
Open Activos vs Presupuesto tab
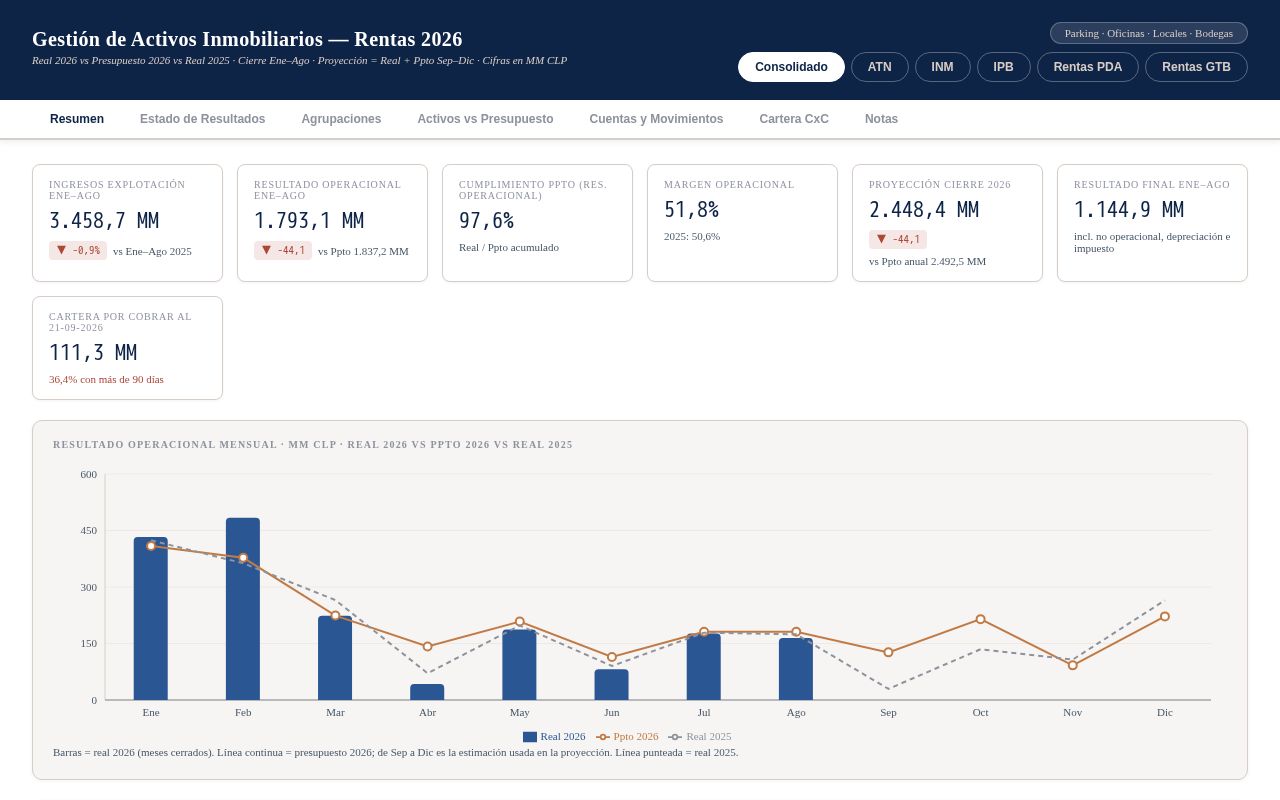coord(485,119)
